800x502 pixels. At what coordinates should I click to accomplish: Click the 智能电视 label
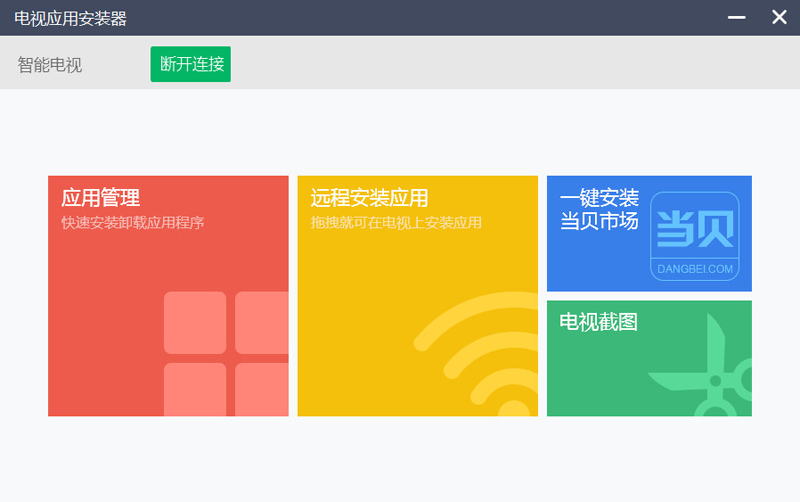pyautogui.click(x=49, y=65)
